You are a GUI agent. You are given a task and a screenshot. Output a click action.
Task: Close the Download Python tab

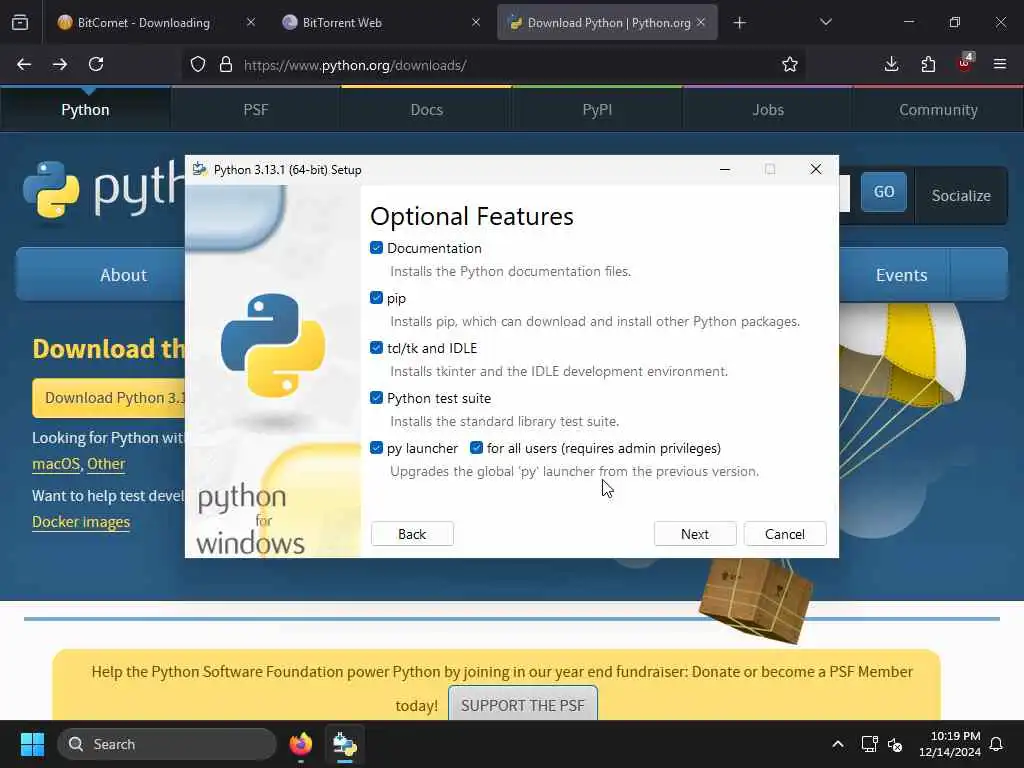[701, 22]
